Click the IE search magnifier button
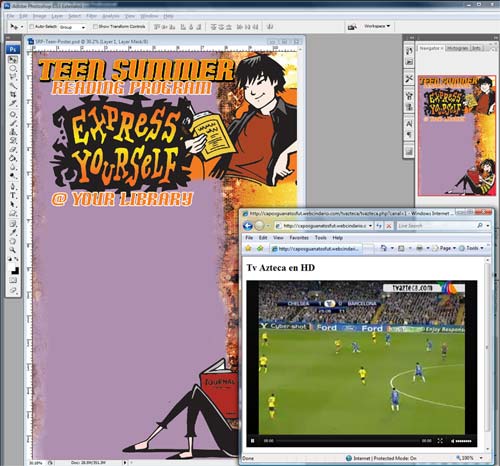This screenshot has width=500, height=466. (480, 226)
